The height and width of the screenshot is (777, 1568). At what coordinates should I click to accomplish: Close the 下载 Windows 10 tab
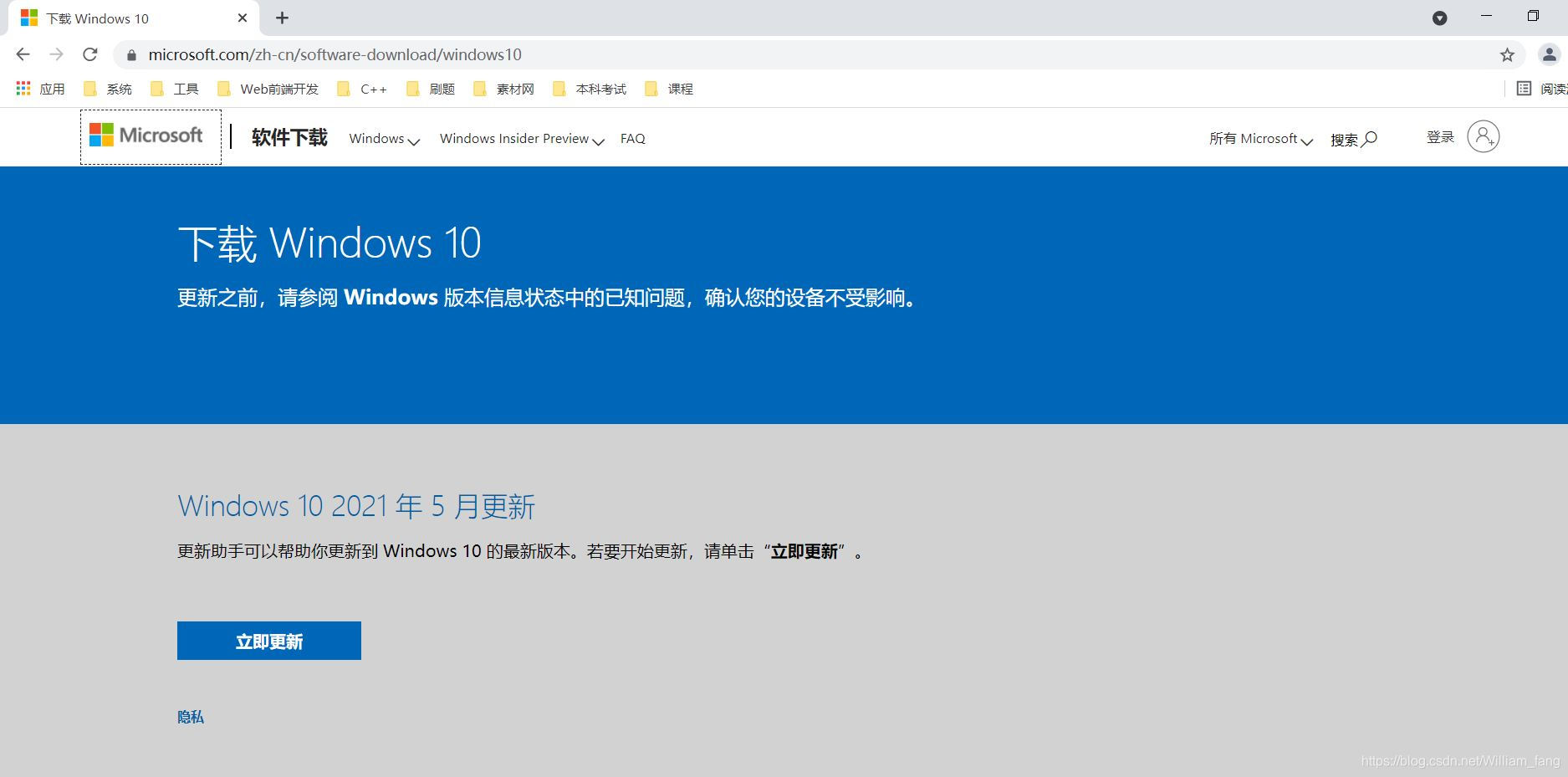(243, 18)
